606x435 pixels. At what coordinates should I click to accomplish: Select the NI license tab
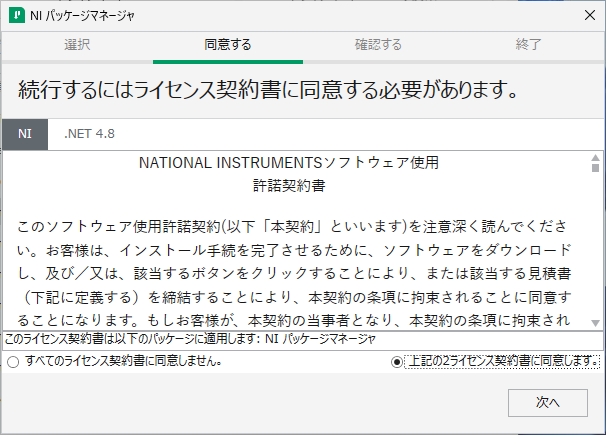25,134
